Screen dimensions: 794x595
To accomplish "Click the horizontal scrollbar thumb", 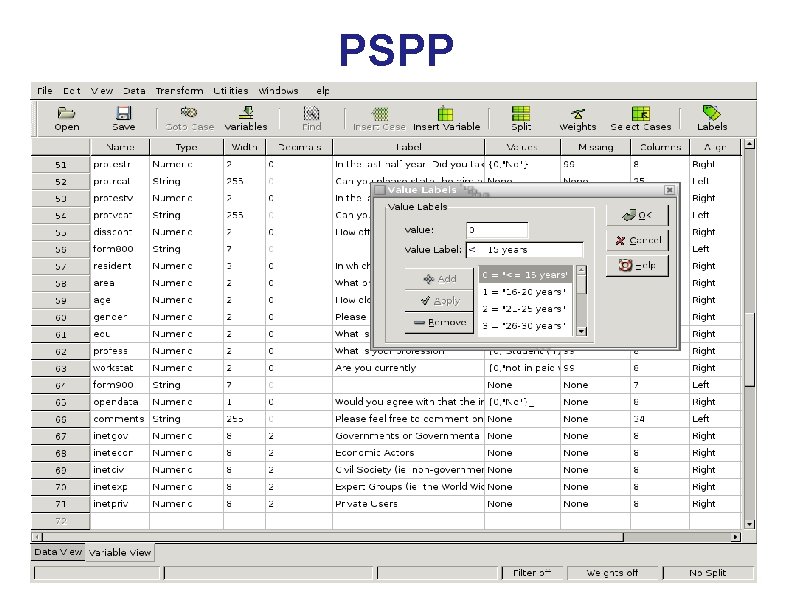I will point(333,537).
